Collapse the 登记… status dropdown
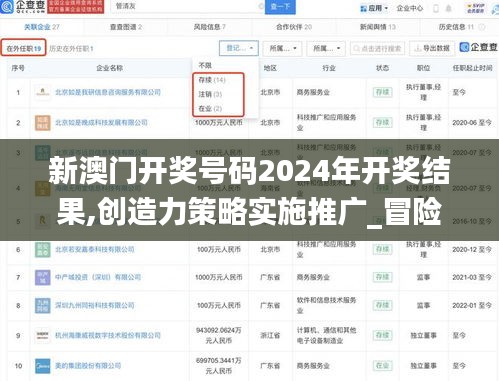Viewport: 499px width, 381px height. [x=239, y=48]
